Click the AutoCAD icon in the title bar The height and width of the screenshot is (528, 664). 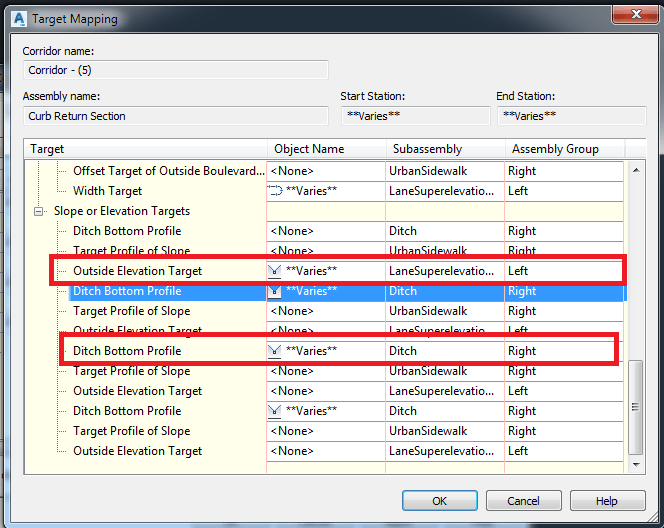pyautogui.click(x=15, y=19)
